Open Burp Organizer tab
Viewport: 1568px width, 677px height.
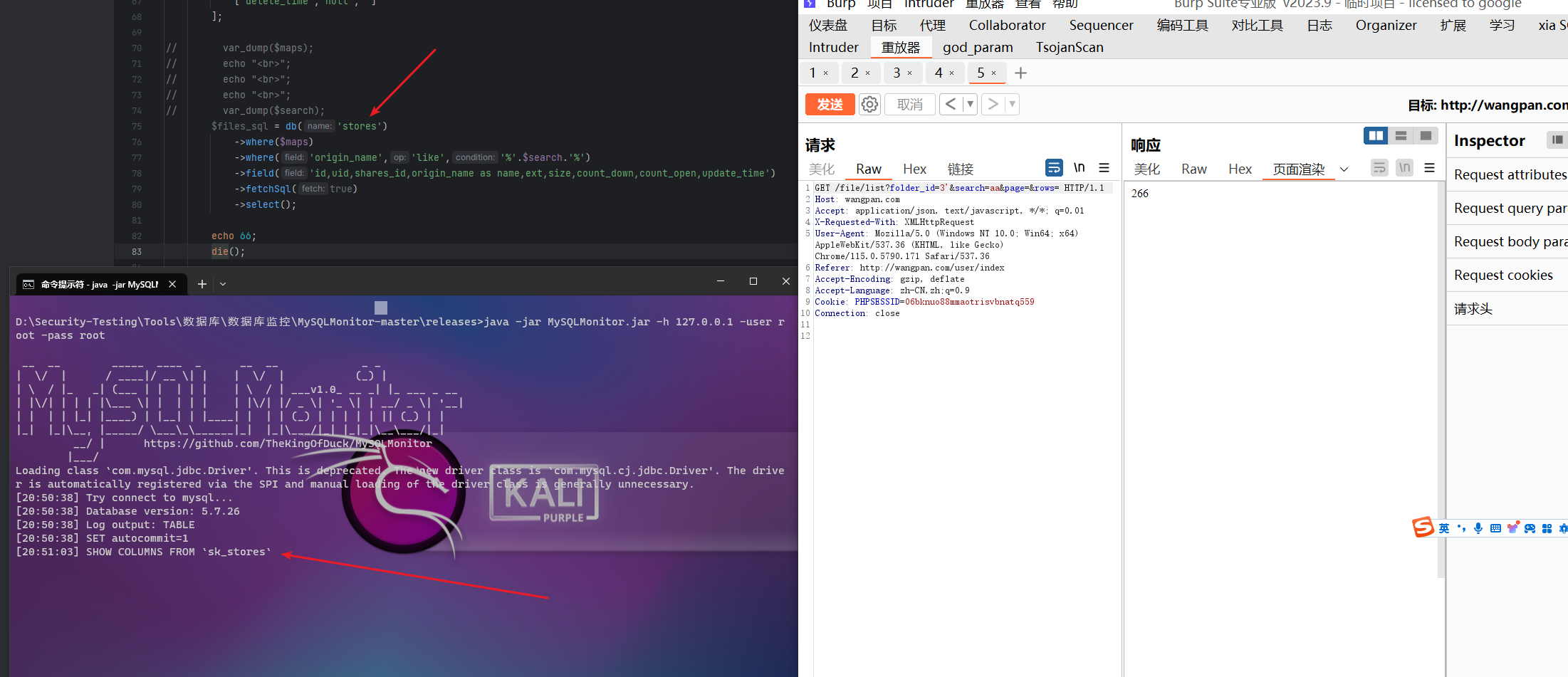[x=1386, y=26]
